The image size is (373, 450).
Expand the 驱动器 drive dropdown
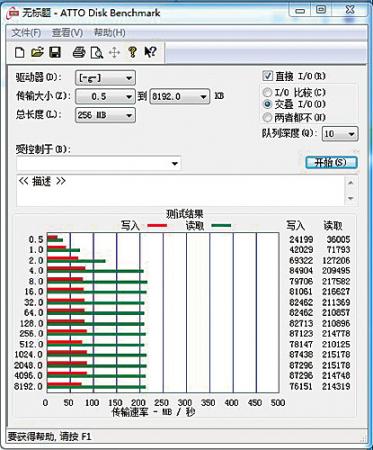point(105,78)
